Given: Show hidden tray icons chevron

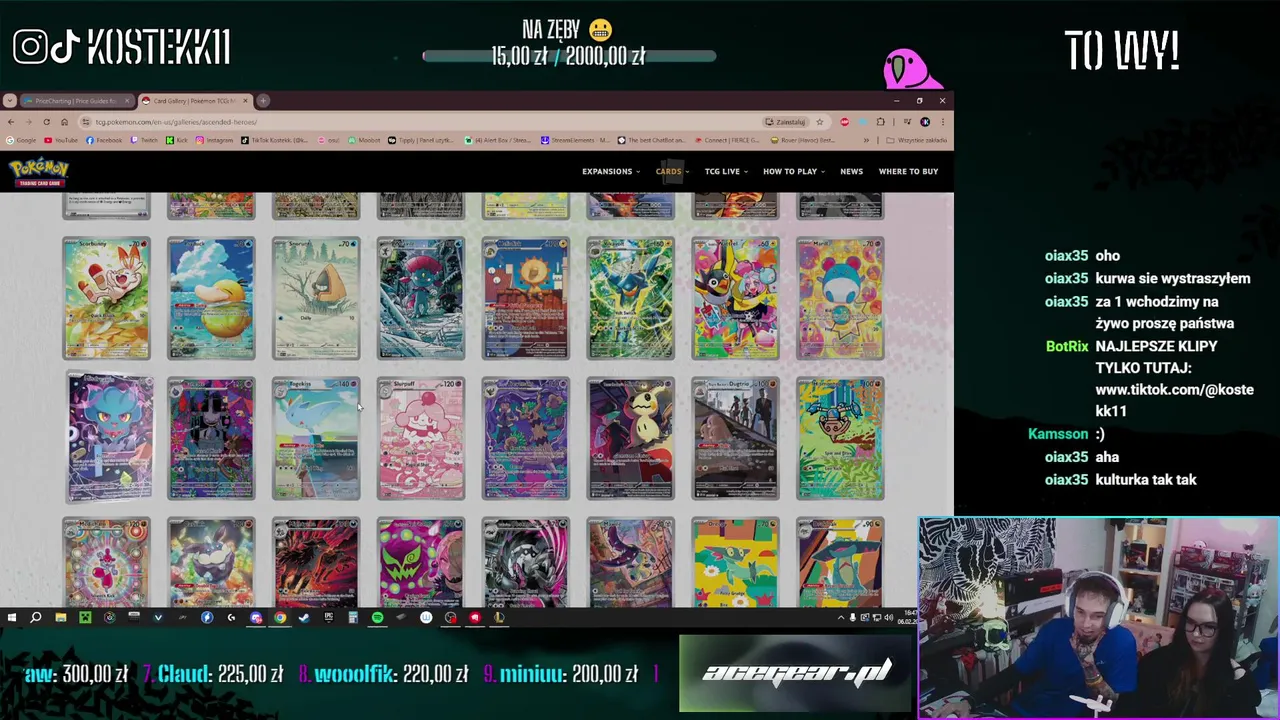Looking at the screenshot, I should pyautogui.click(x=841, y=618).
